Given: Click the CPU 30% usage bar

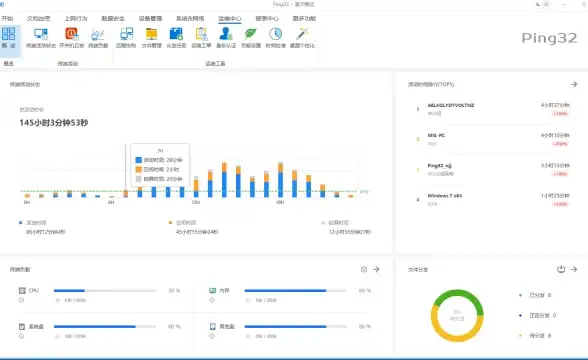Looking at the screenshot, I should click(105, 291).
